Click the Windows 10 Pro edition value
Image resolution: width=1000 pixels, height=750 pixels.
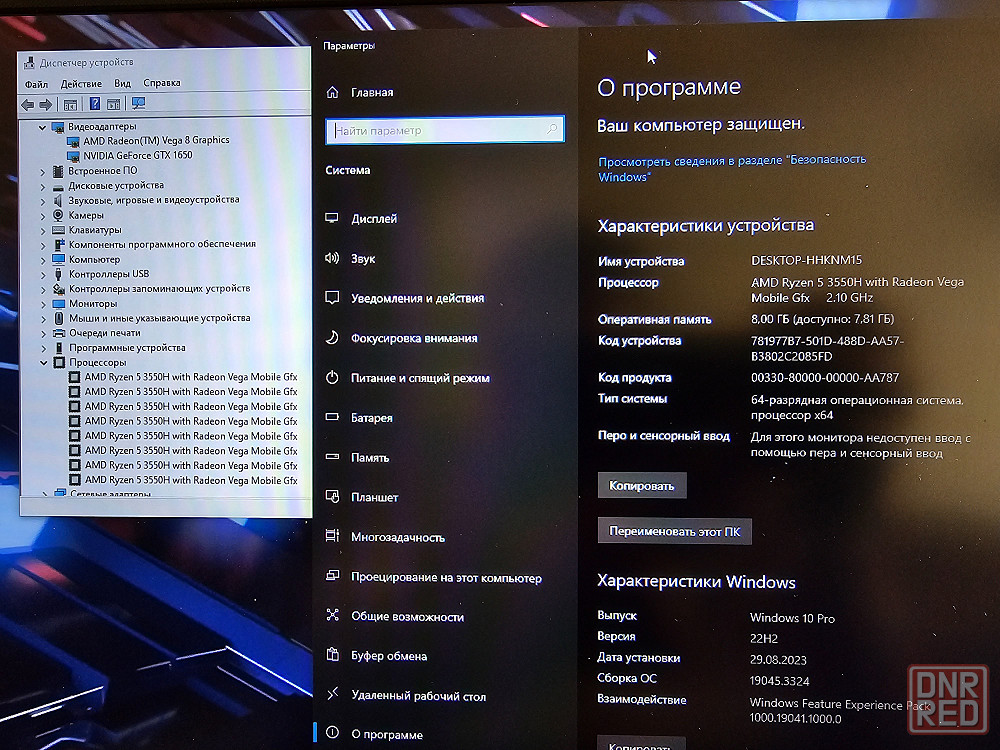[792, 618]
